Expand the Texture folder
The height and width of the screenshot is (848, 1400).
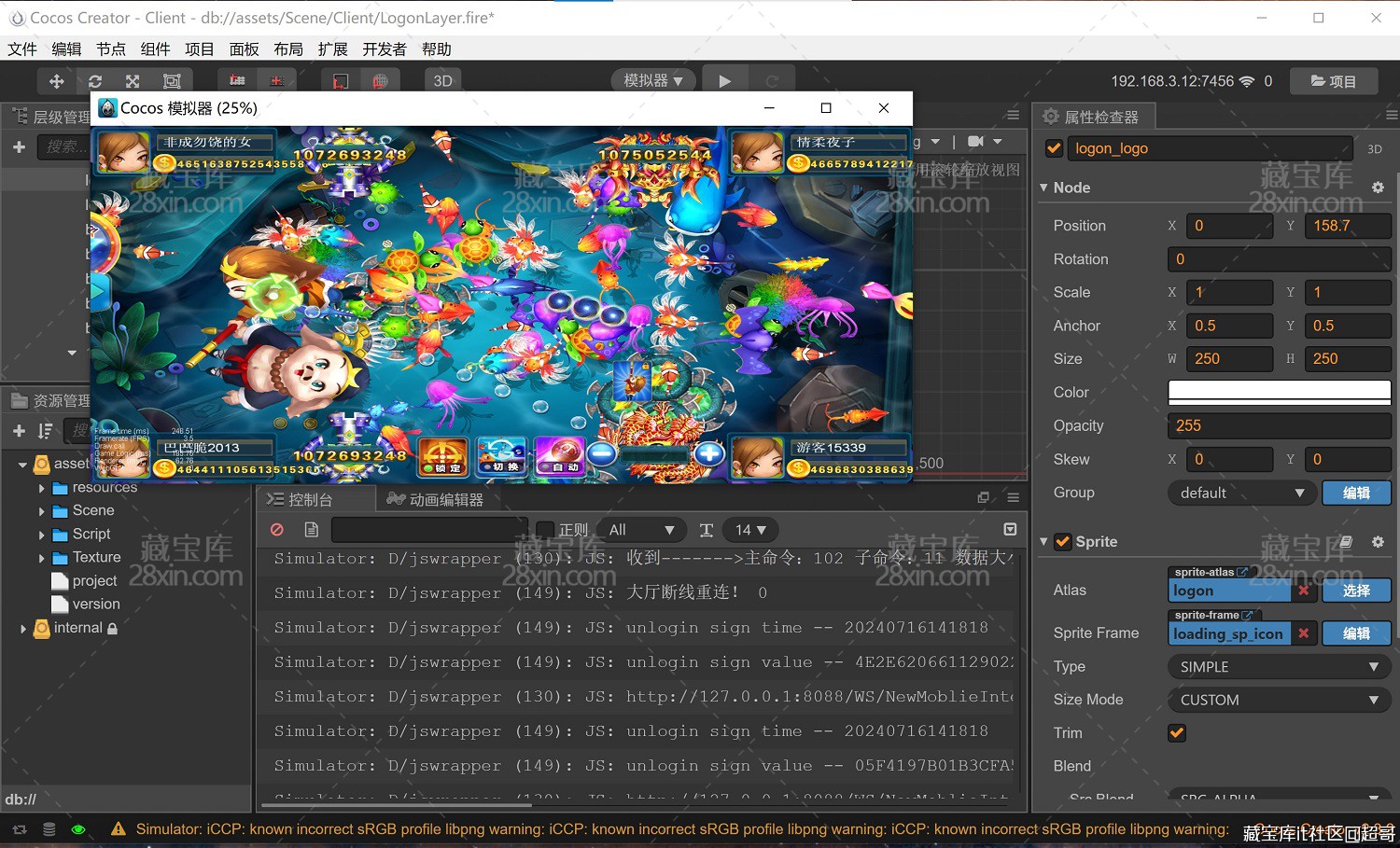point(41,558)
